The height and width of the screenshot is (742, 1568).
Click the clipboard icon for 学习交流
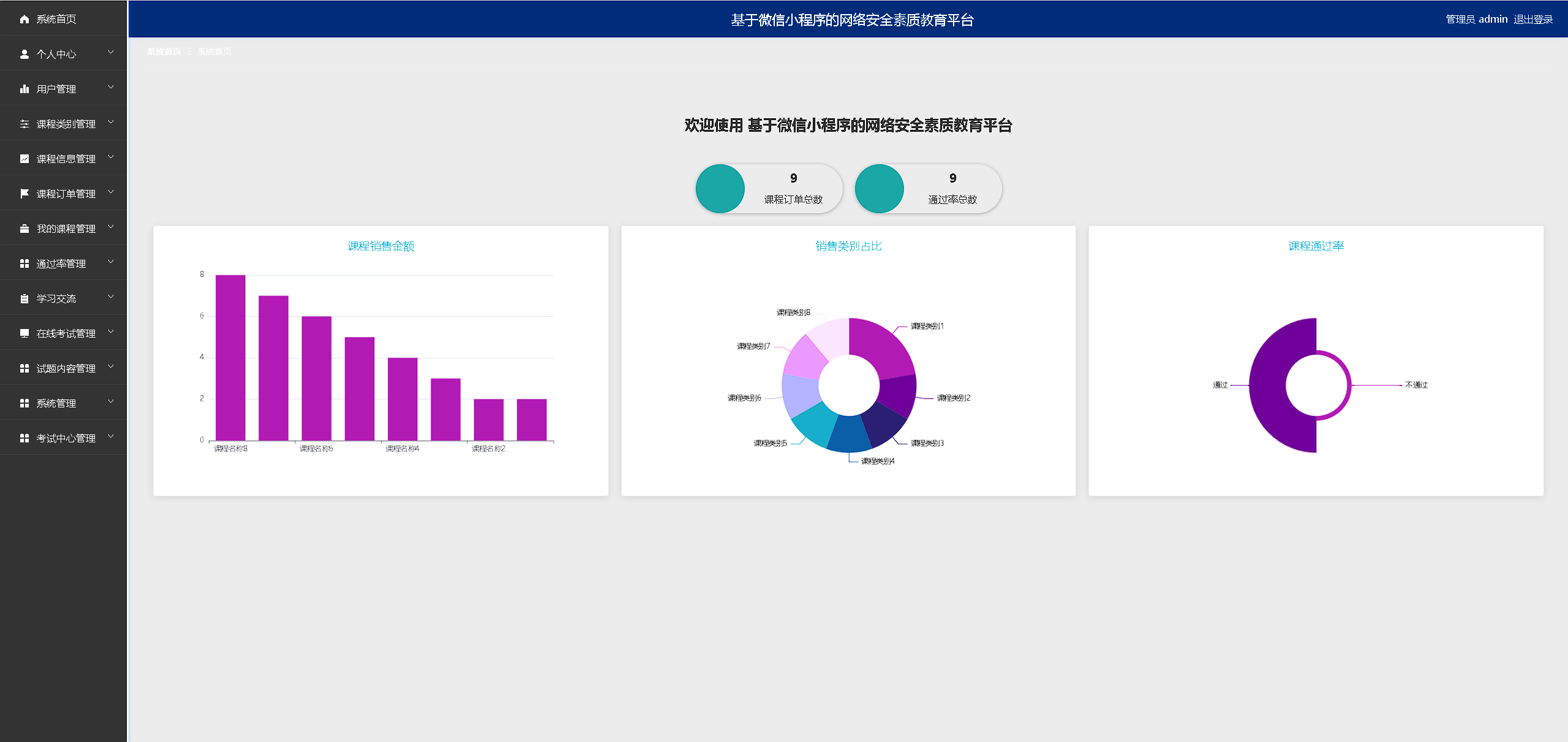tap(24, 299)
